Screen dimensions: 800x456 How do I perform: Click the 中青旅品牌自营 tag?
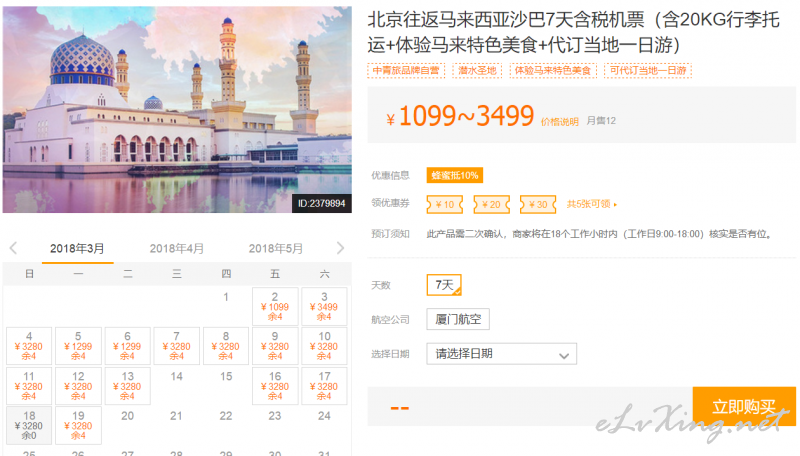(x=406, y=70)
